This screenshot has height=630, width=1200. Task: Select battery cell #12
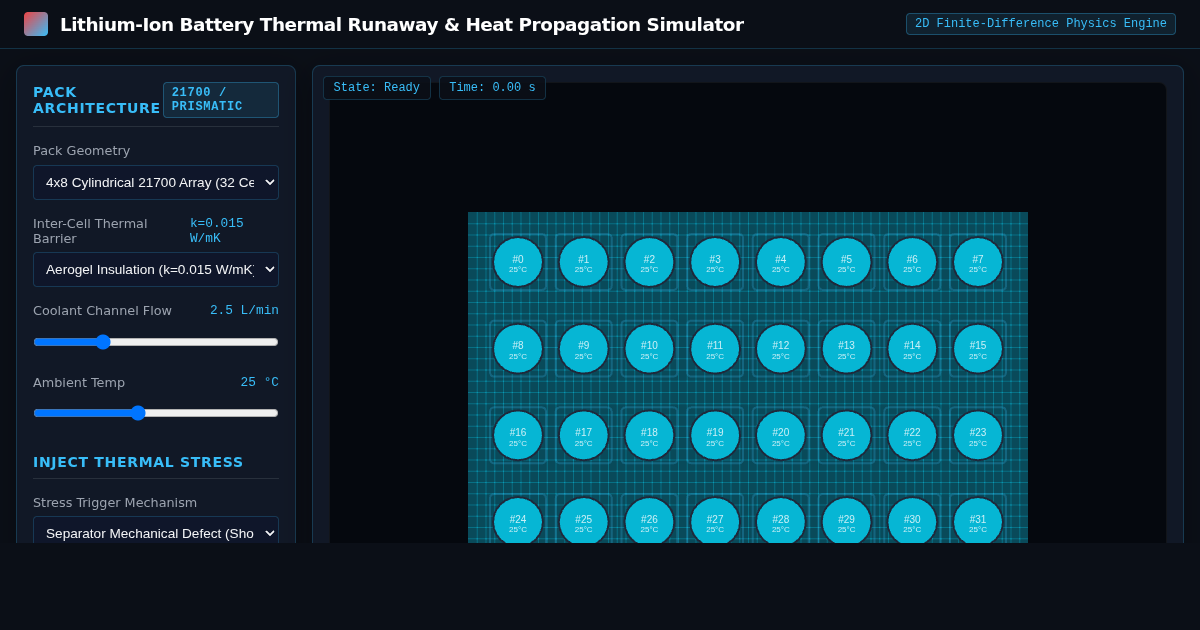[781, 349]
